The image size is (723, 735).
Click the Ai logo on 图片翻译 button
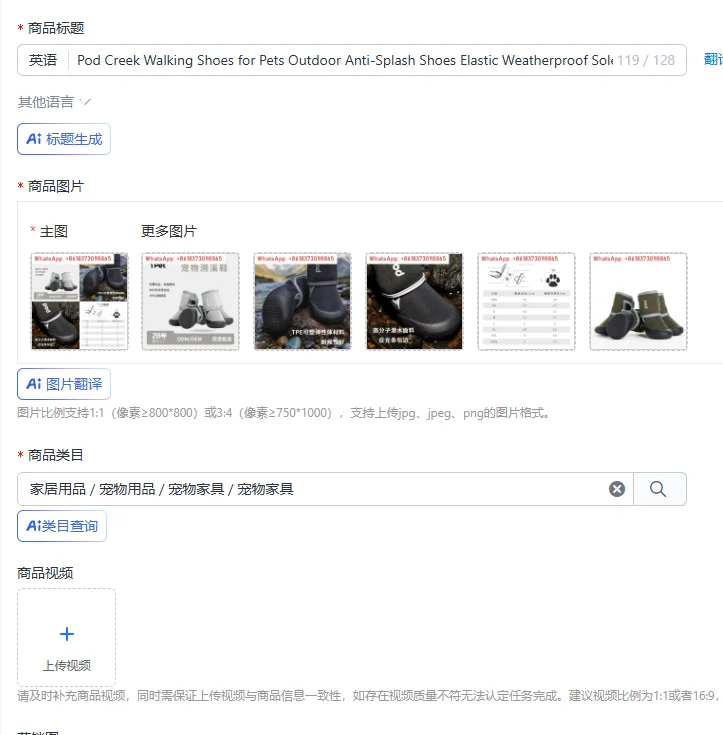[x=34, y=384]
